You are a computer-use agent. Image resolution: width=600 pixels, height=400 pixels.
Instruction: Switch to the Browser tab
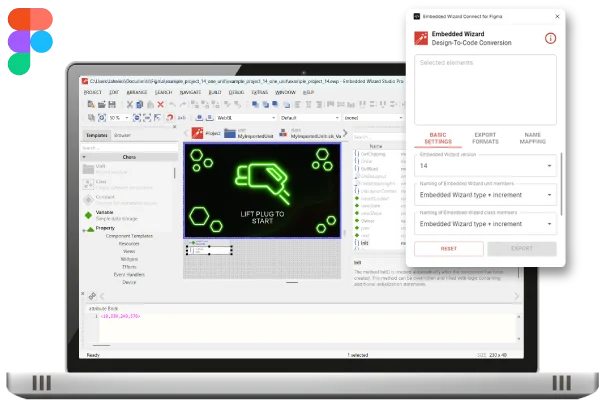coord(122,135)
